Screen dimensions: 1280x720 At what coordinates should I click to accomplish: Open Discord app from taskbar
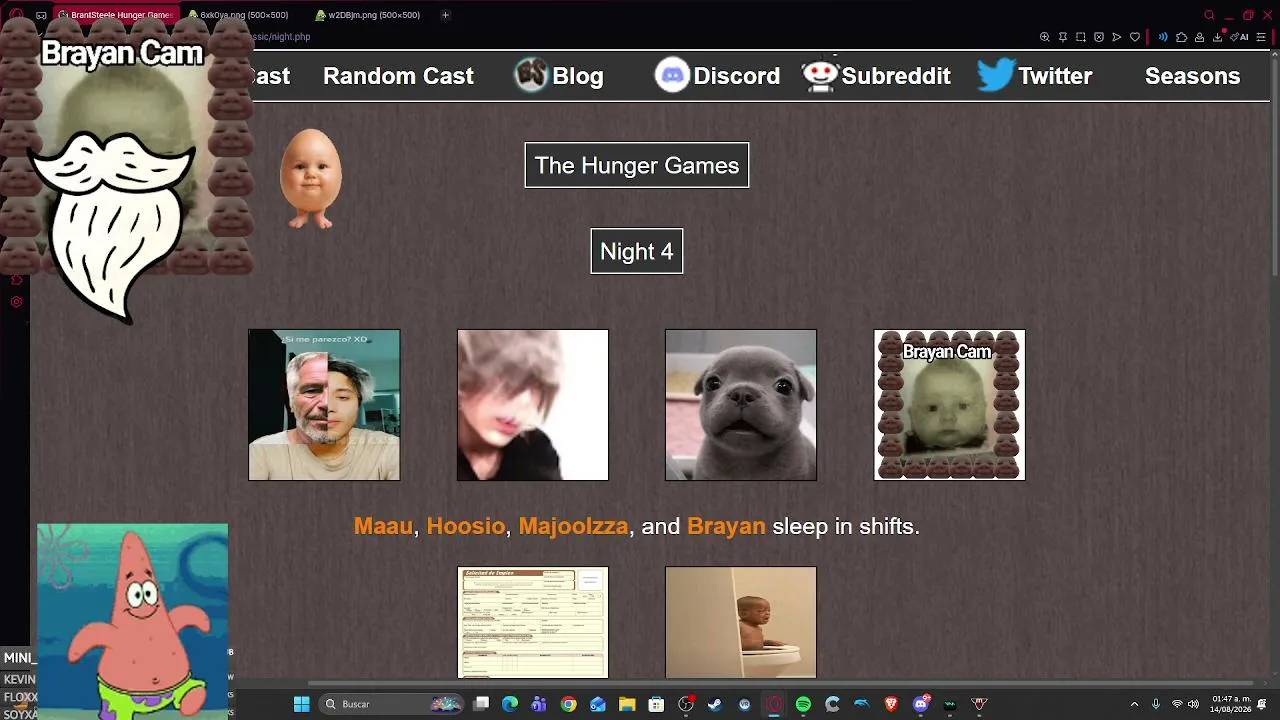[x=921, y=704]
